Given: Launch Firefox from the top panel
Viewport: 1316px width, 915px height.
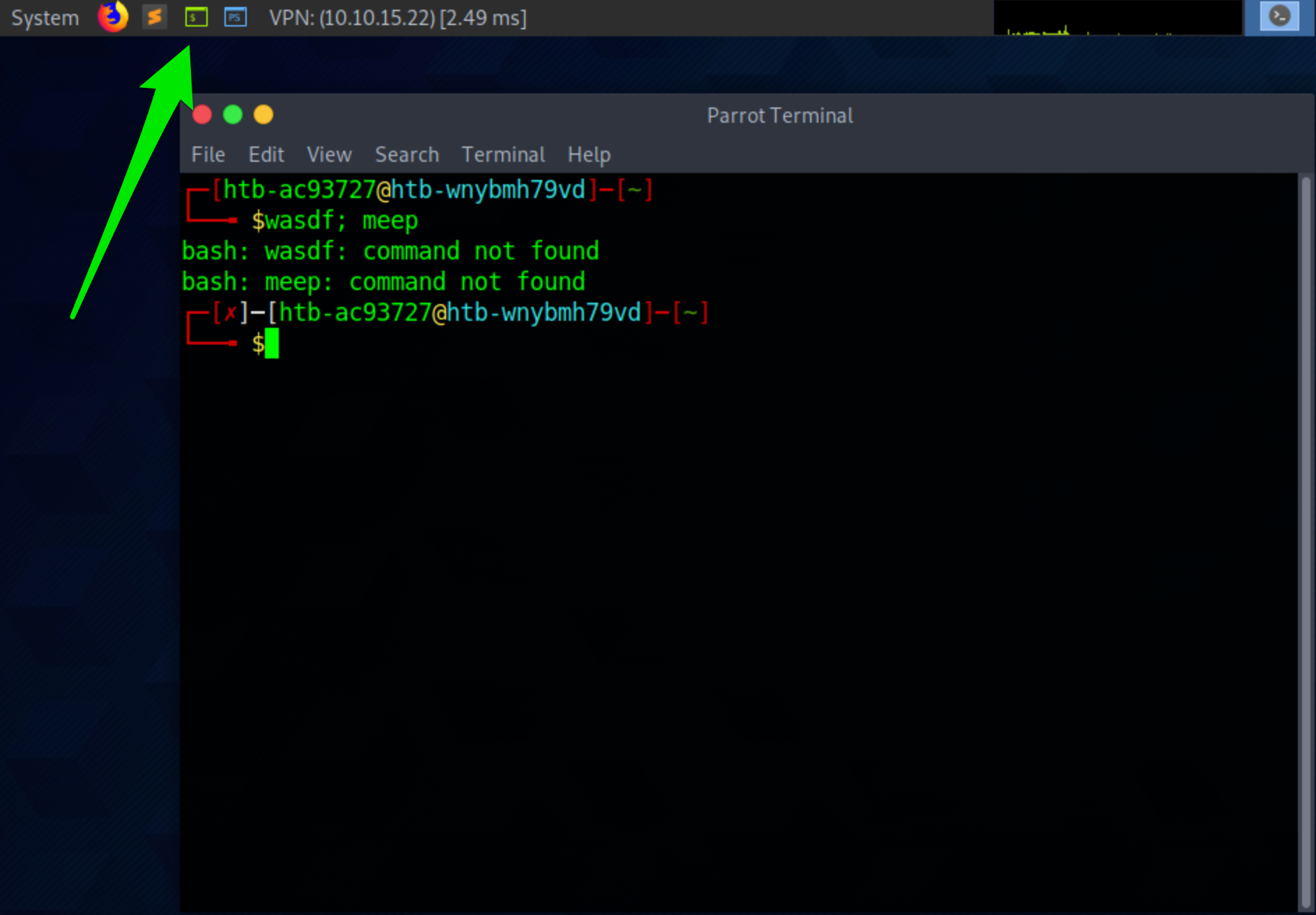Looking at the screenshot, I should 113,17.
